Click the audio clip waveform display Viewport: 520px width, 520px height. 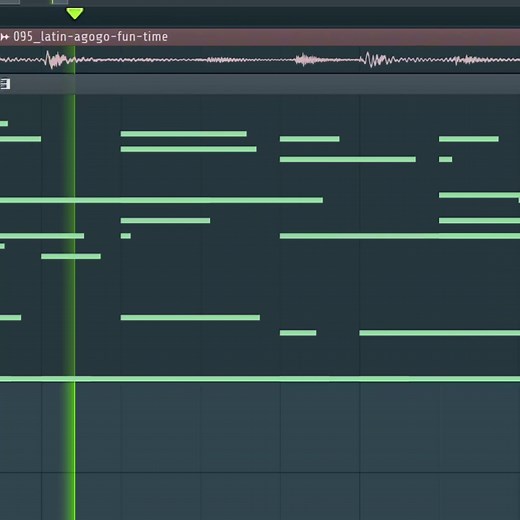click(260, 60)
